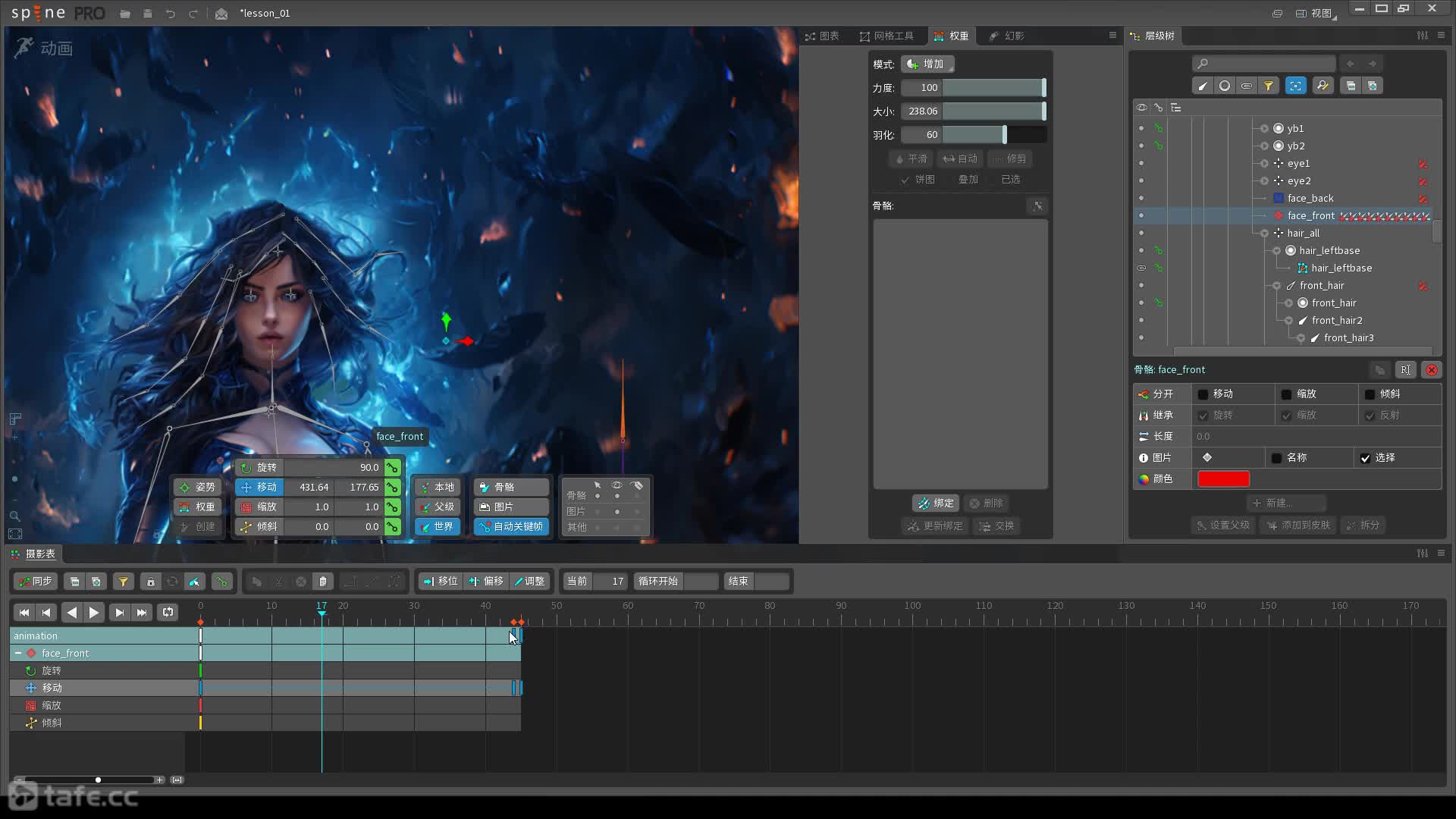Screen dimensions: 1456x819
Task: Undo last action with arrow icon
Action: pos(171,14)
